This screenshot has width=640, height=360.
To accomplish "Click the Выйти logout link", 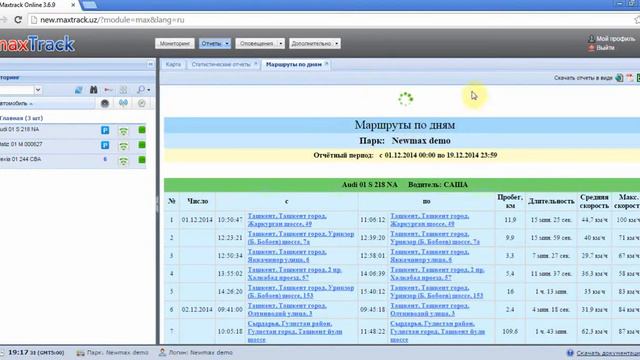I will coord(605,48).
